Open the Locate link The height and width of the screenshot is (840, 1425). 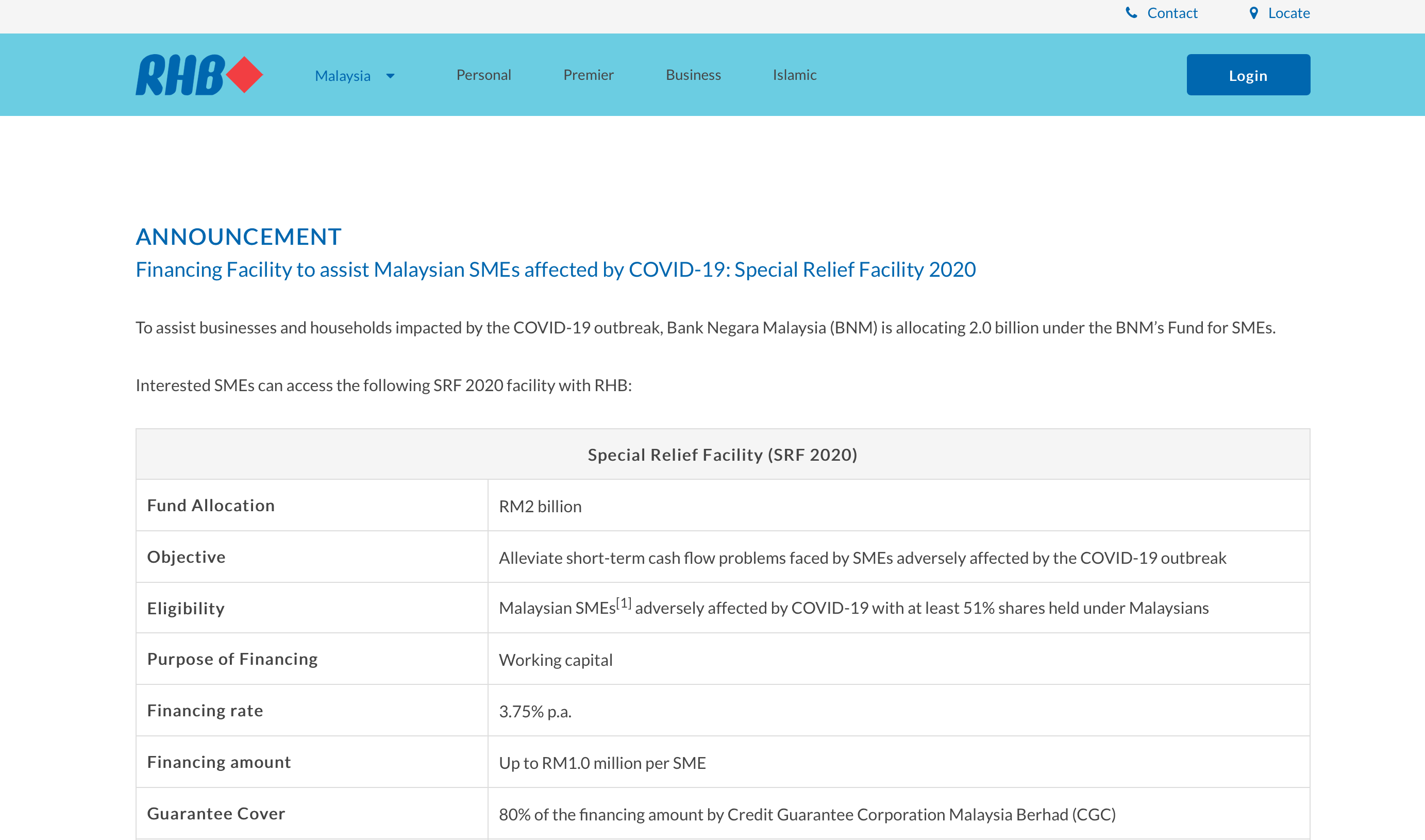1288,13
